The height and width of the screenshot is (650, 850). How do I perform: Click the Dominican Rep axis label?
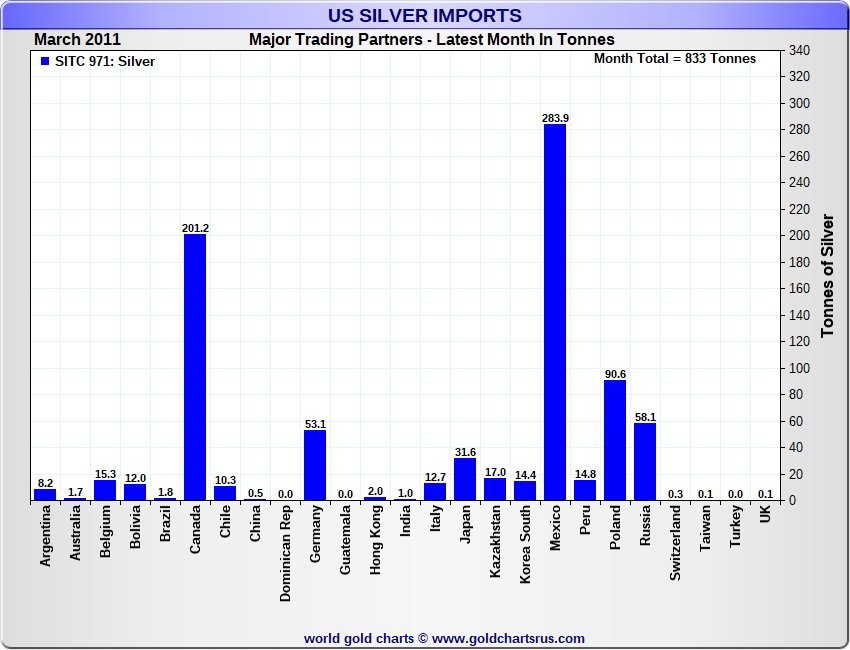(x=285, y=553)
